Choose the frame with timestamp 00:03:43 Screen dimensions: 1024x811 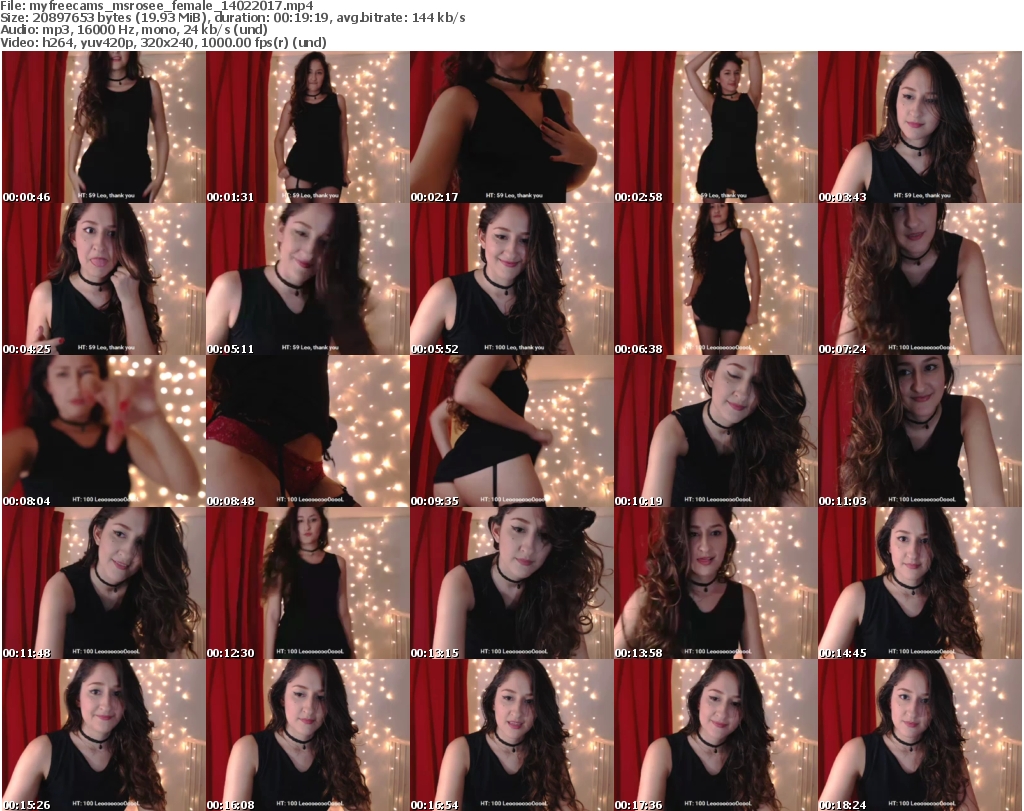(920, 127)
